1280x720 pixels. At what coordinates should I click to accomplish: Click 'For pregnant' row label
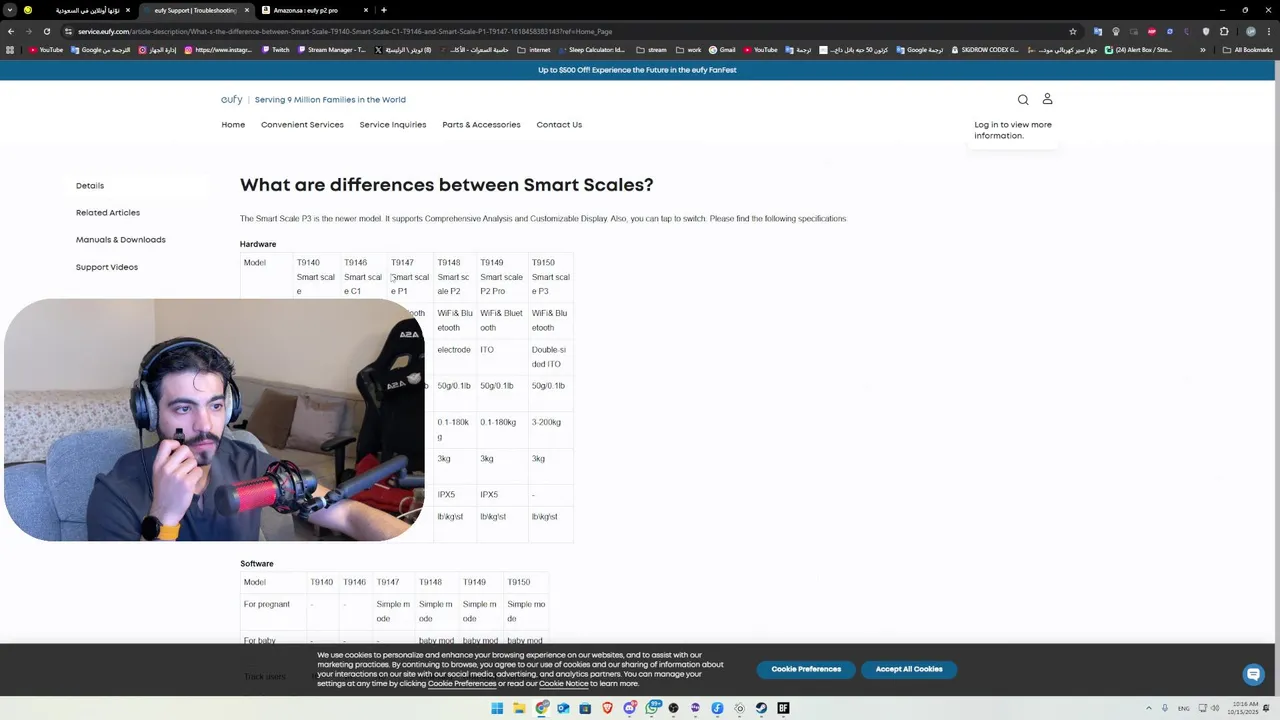click(x=266, y=604)
